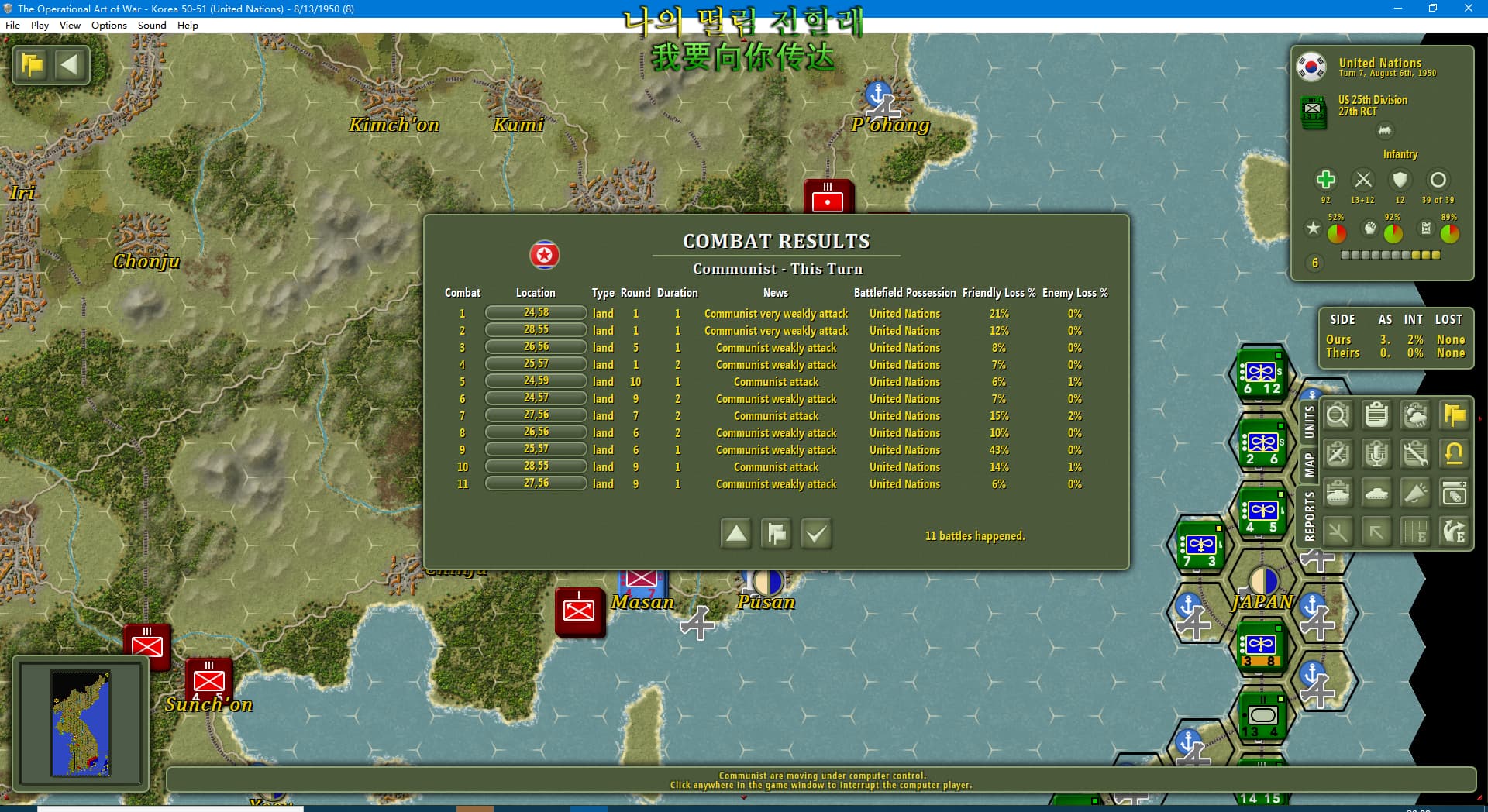Screen dimensions: 1488x812
Task: Click the flag button in Combat Results
Action: pyautogui.click(x=777, y=534)
